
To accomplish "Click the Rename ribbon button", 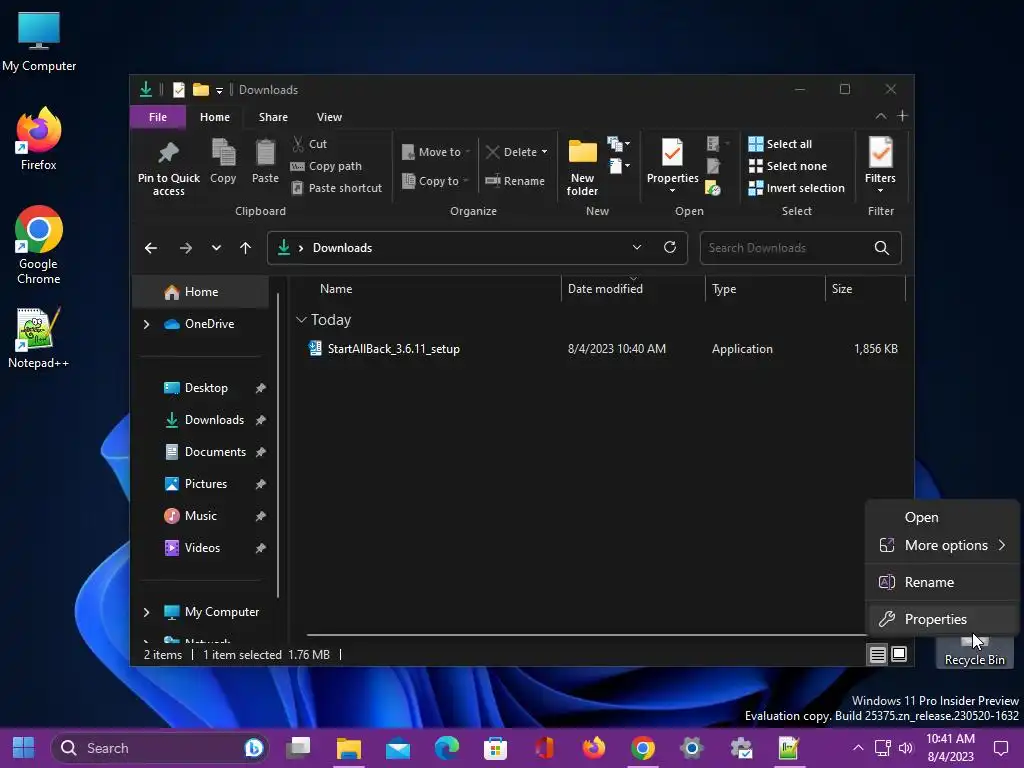I will 515,181.
